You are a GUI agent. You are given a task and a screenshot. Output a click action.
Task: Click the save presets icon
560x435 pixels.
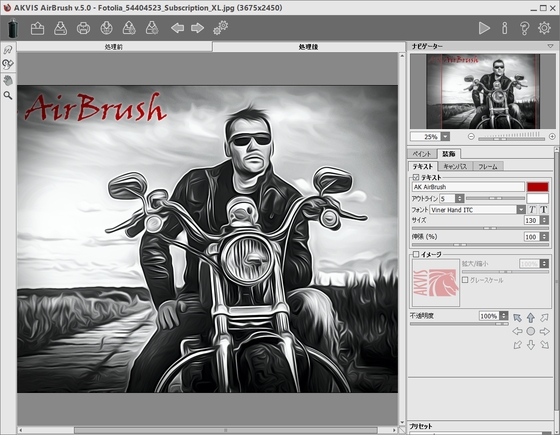(x=152, y=28)
